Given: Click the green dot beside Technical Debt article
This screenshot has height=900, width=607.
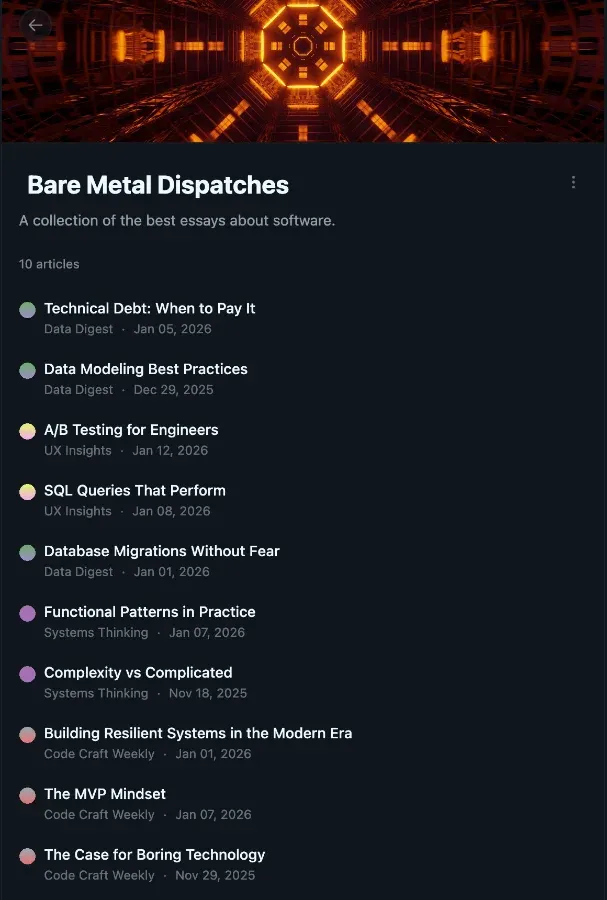Looking at the screenshot, I should 27,310.
